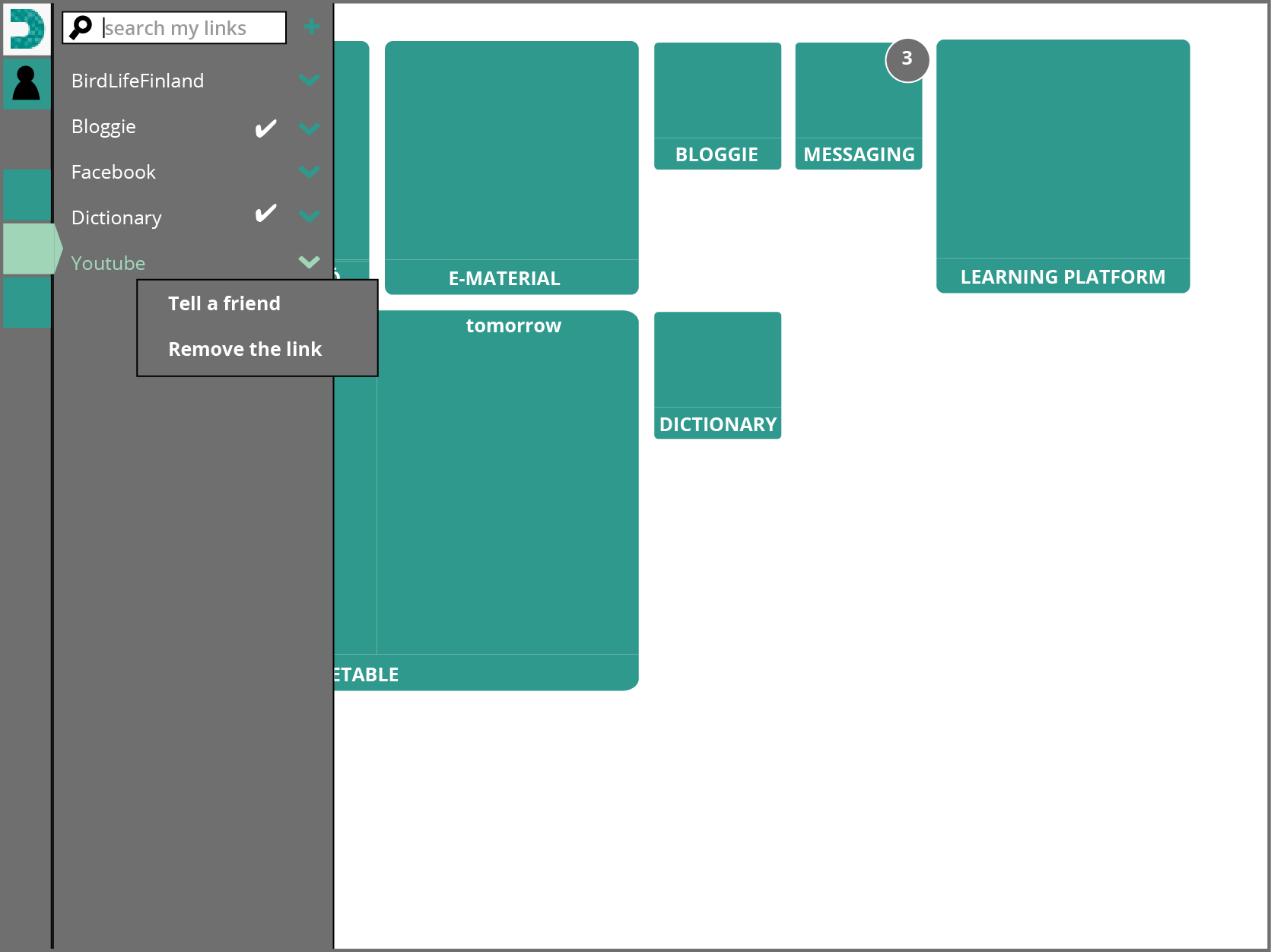
Task: Open the user profile silhouette icon
Action: point(27,84)
